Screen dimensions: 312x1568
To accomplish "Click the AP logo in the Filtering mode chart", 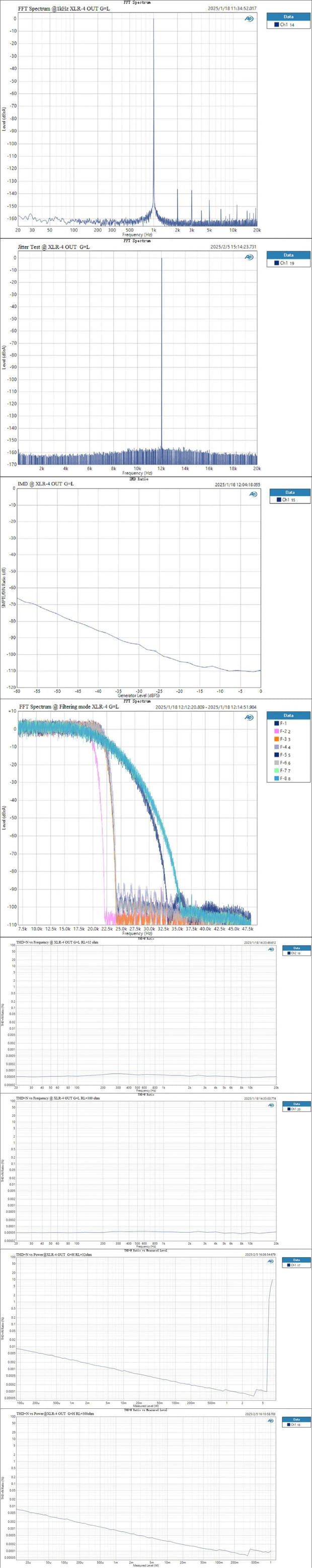I will (249, 718).
